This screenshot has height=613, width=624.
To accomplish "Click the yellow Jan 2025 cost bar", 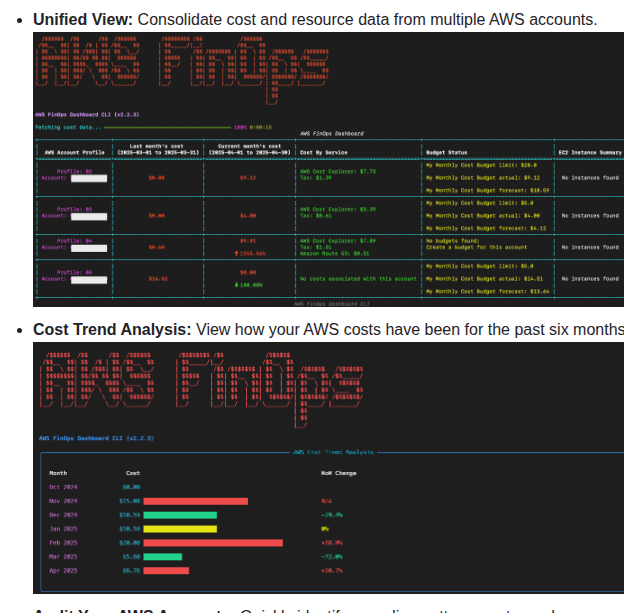I will 180,529.
